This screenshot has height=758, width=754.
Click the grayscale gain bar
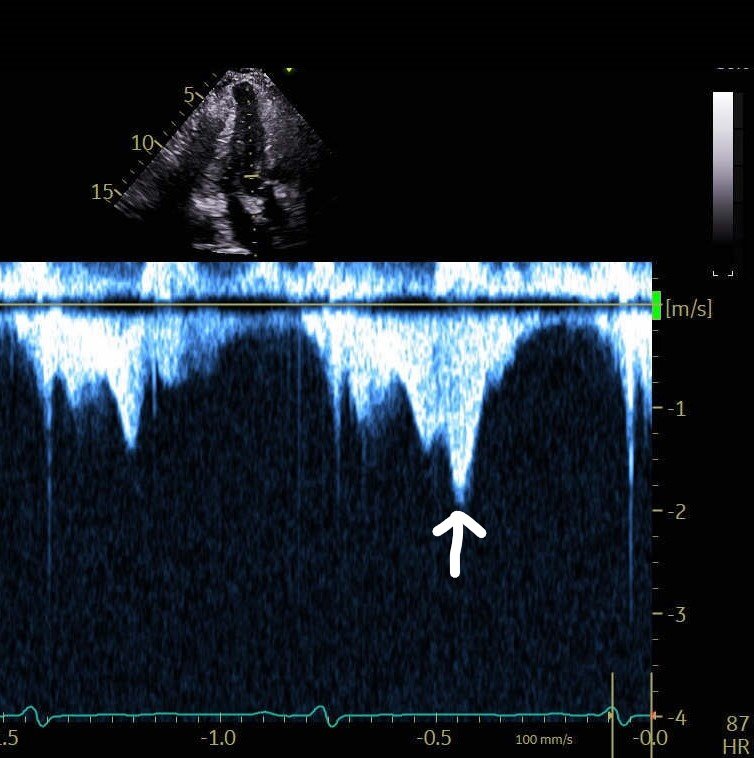pos(723,166)
